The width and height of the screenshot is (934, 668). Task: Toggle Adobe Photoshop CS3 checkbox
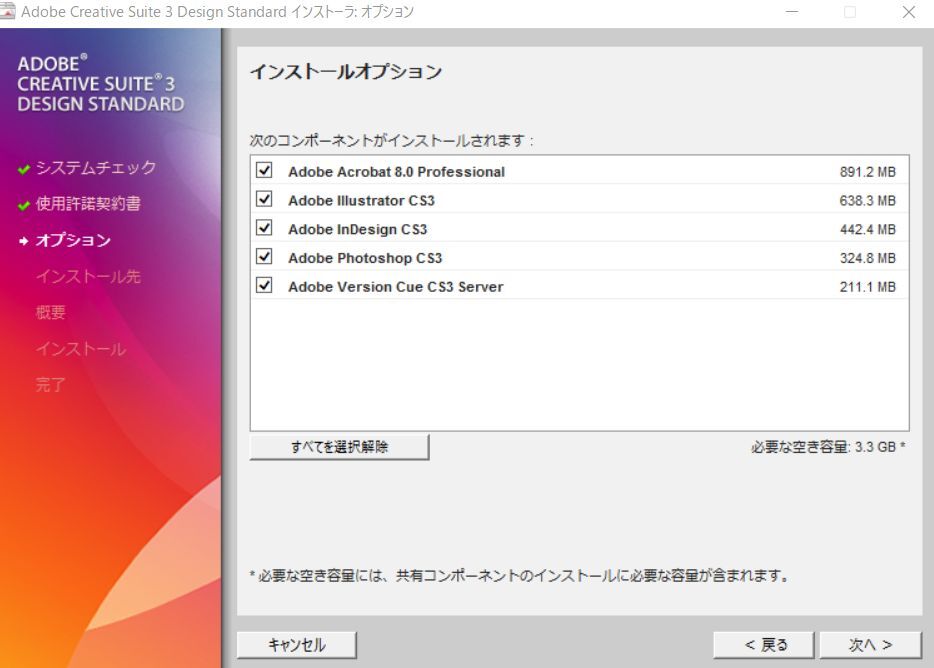264,256
